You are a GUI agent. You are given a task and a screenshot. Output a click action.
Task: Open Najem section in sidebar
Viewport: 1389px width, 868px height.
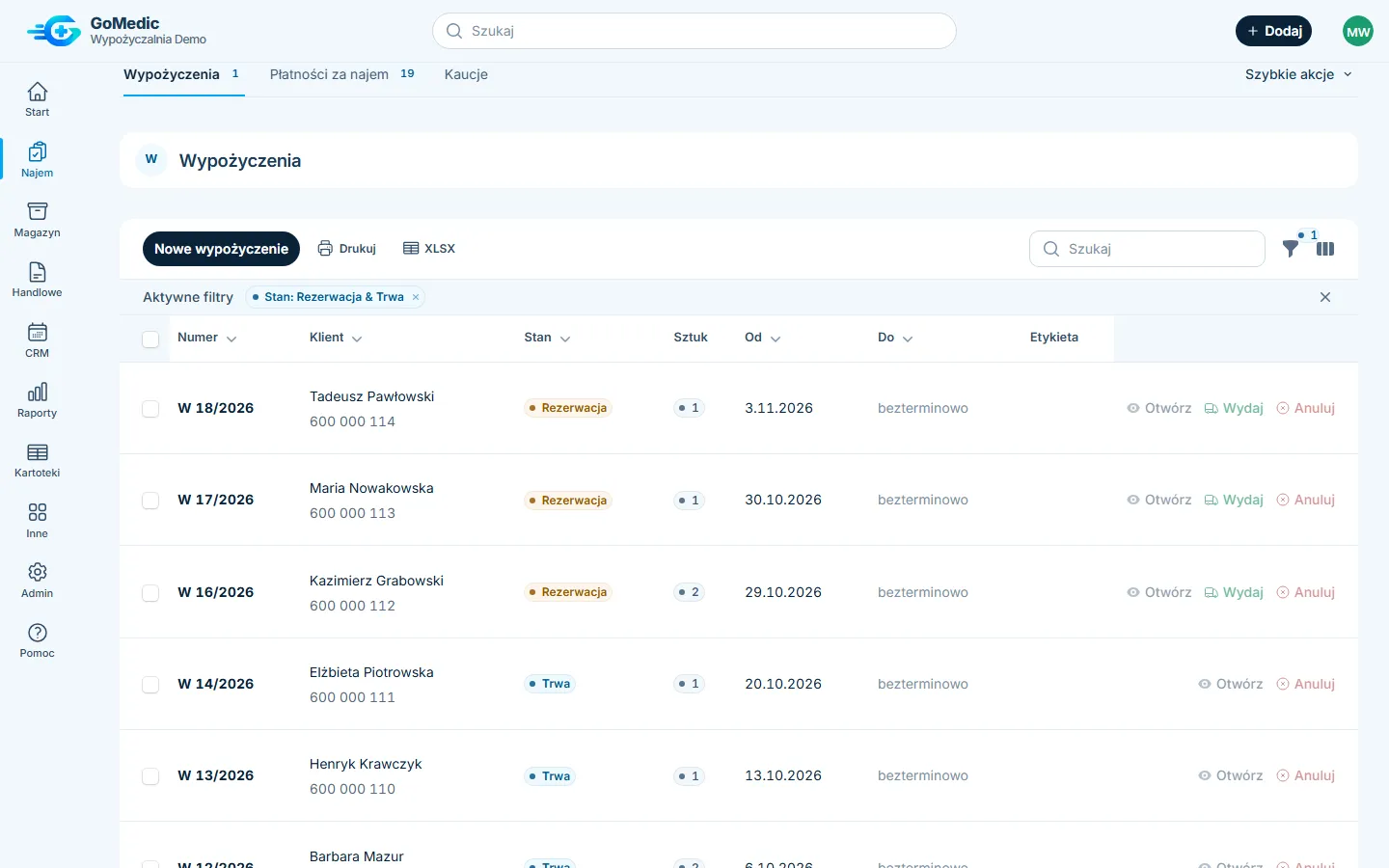pyautogui.click(x=37, y=160)
